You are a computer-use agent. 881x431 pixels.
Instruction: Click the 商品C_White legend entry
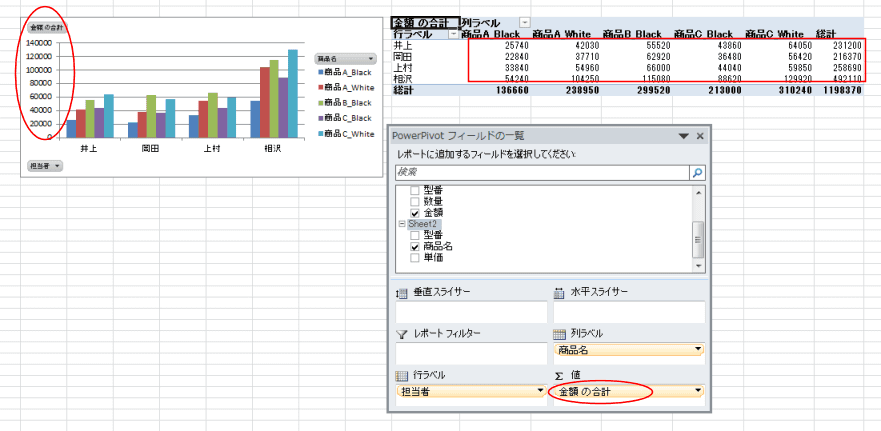tap(347, 134)
